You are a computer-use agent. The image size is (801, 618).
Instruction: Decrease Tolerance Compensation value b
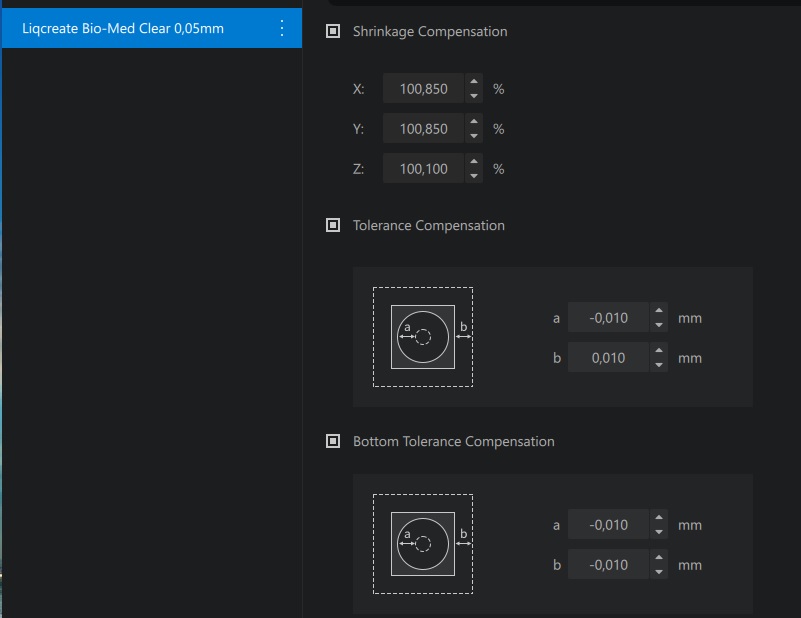pyautogui.click(x=658, y=365)
